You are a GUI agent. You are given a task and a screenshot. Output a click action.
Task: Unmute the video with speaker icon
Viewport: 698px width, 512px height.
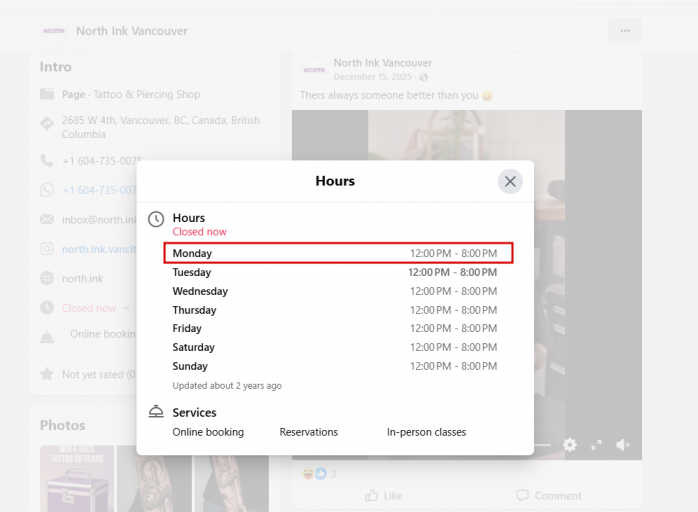click(623, 444)
